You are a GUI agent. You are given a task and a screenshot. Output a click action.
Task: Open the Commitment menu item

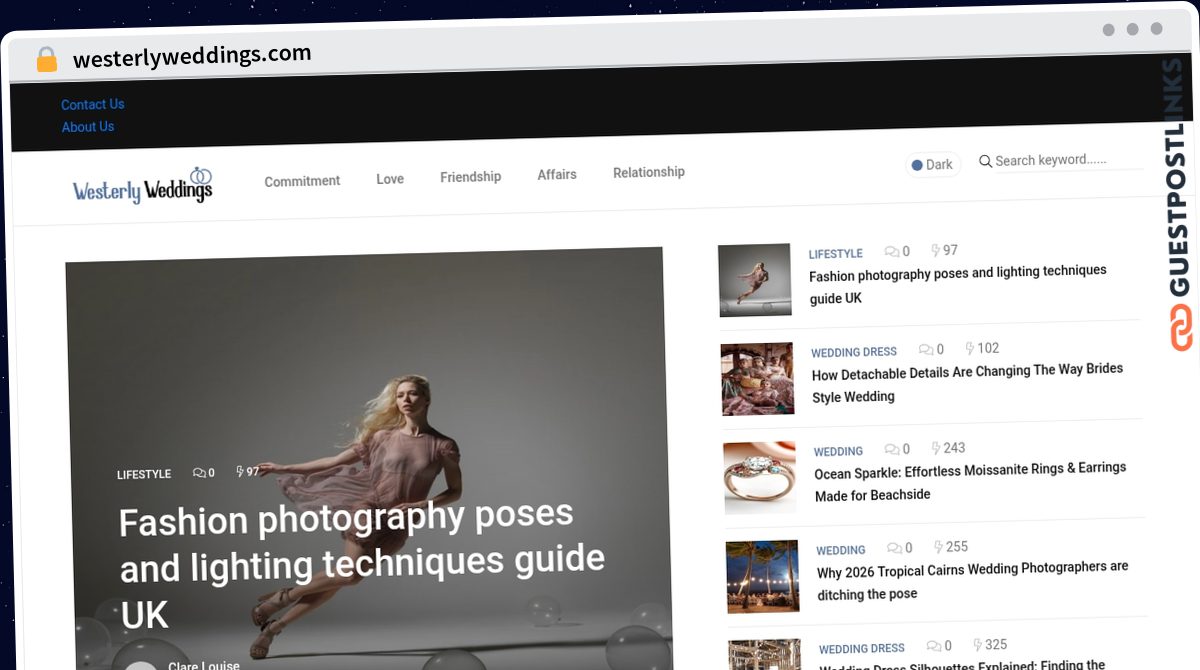[x=302, y=181]
